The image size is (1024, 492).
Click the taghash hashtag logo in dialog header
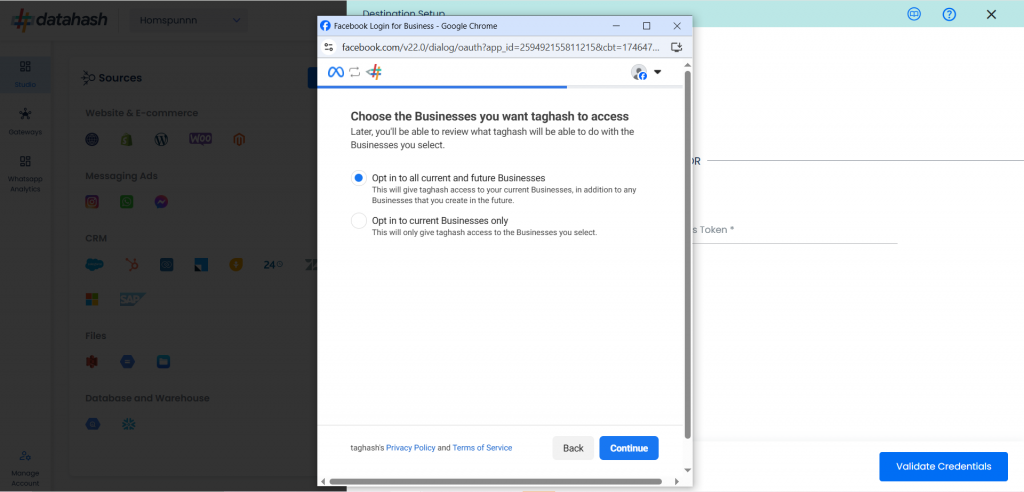pyautogui.click(x=374, y=72)
